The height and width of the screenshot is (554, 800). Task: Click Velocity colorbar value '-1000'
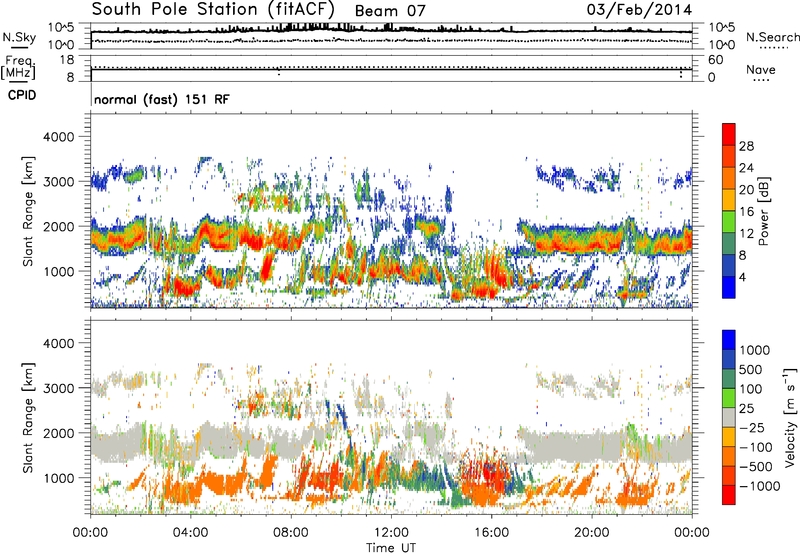click(x=759, y=486)
